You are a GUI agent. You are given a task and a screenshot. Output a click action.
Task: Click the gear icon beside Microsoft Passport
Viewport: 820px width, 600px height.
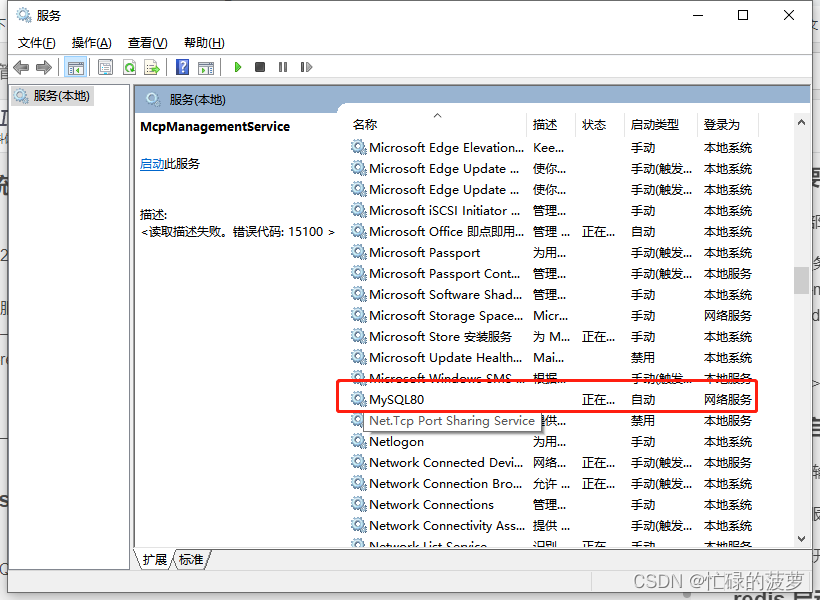tap(358, 252)
